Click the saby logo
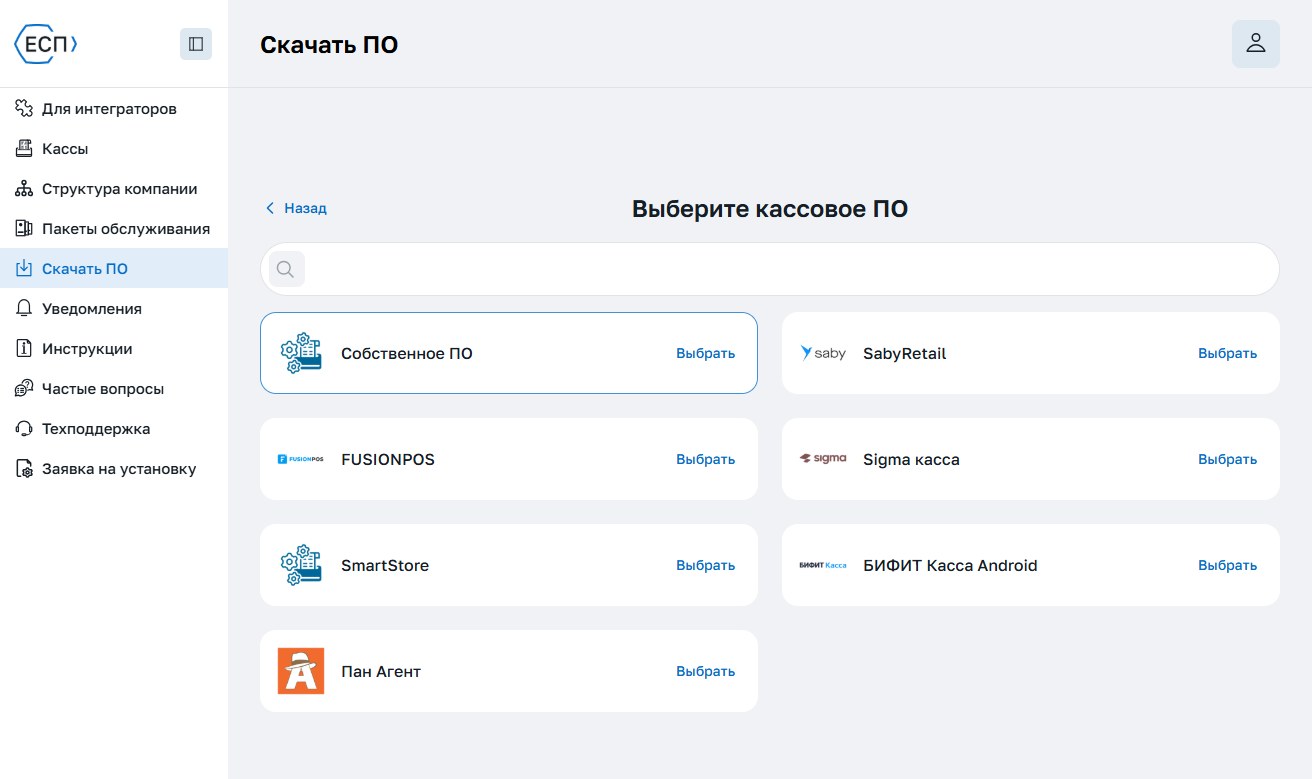Image resolution: width=1312 pixels, height=779 pixels. (823, 353)
